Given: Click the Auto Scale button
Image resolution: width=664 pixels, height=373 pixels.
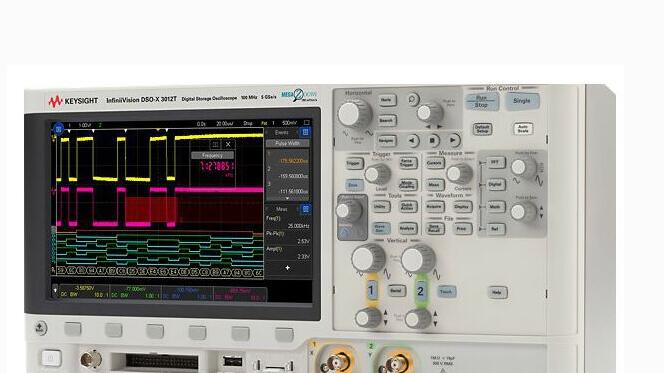Looking at the screenshot, I should [x=523, y=129].
